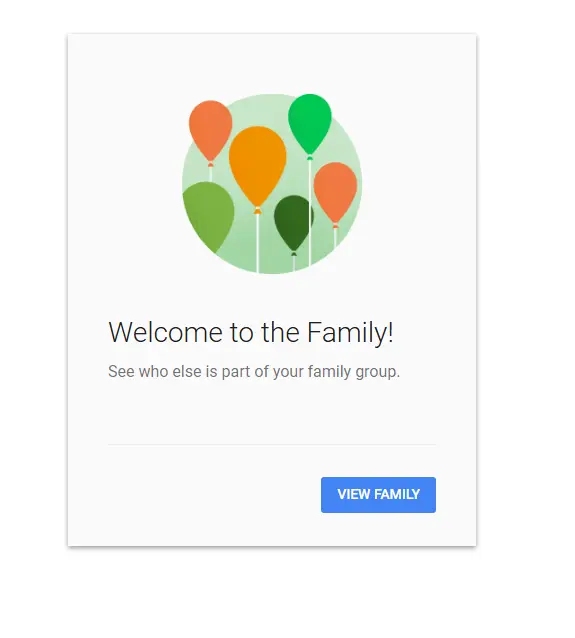575x638 pixels.
Task: Click the string below the bright green balloon
Action: 310,212
